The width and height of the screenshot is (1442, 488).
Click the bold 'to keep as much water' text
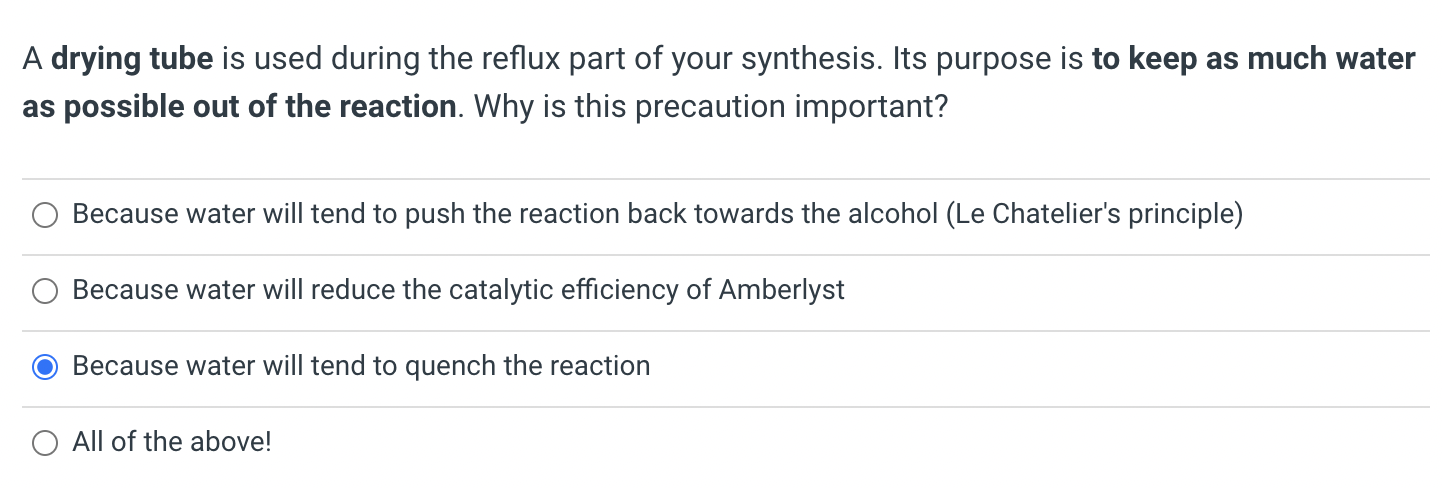click(1254, 60)
